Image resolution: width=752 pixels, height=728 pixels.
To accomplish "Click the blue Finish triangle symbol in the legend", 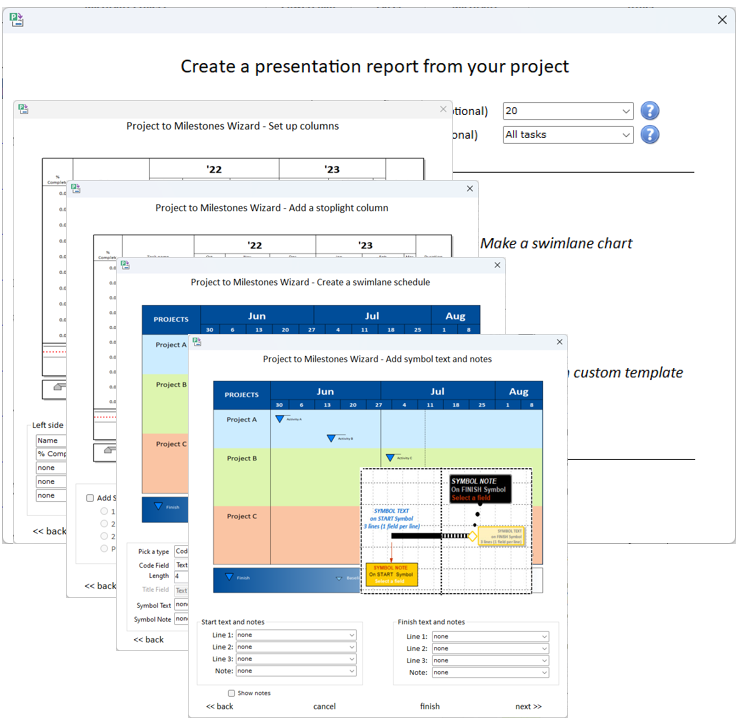I will pyautogui.click(x=229, y=577).
